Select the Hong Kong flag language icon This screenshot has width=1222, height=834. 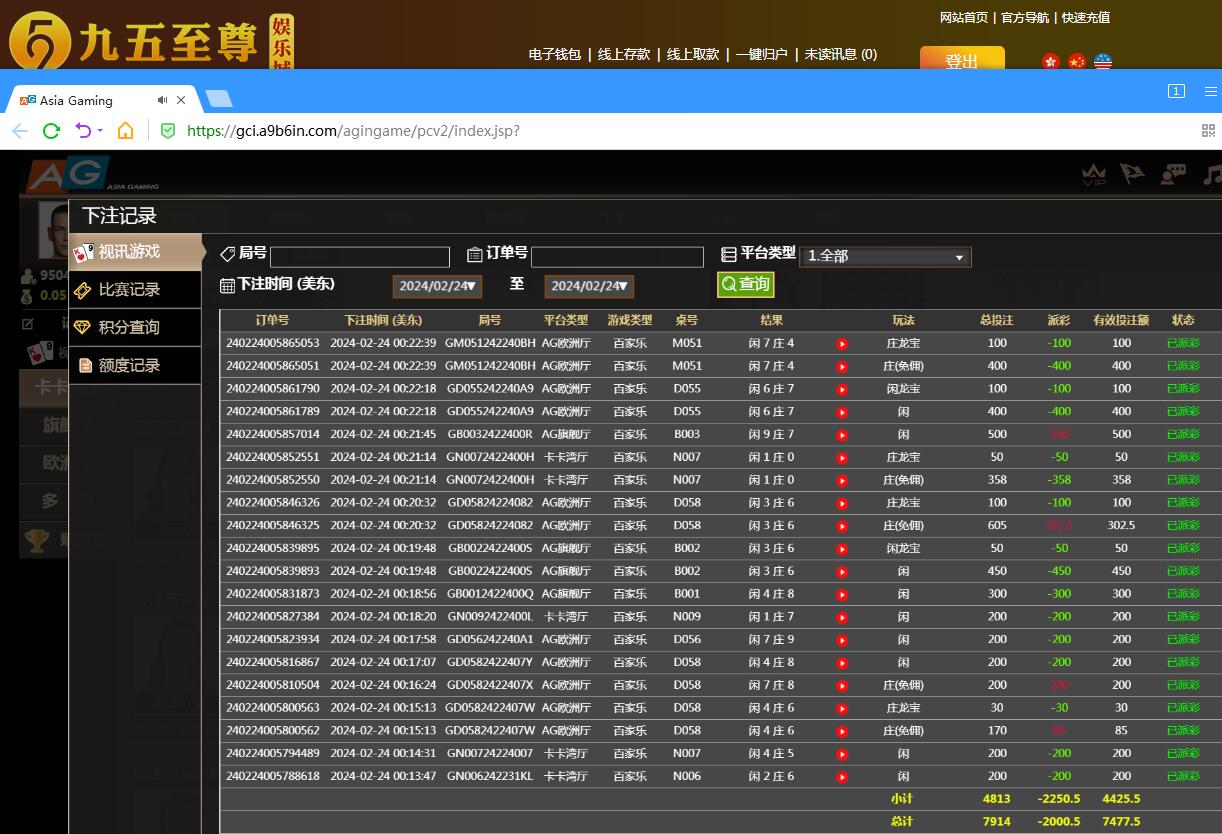point(1051,61)
